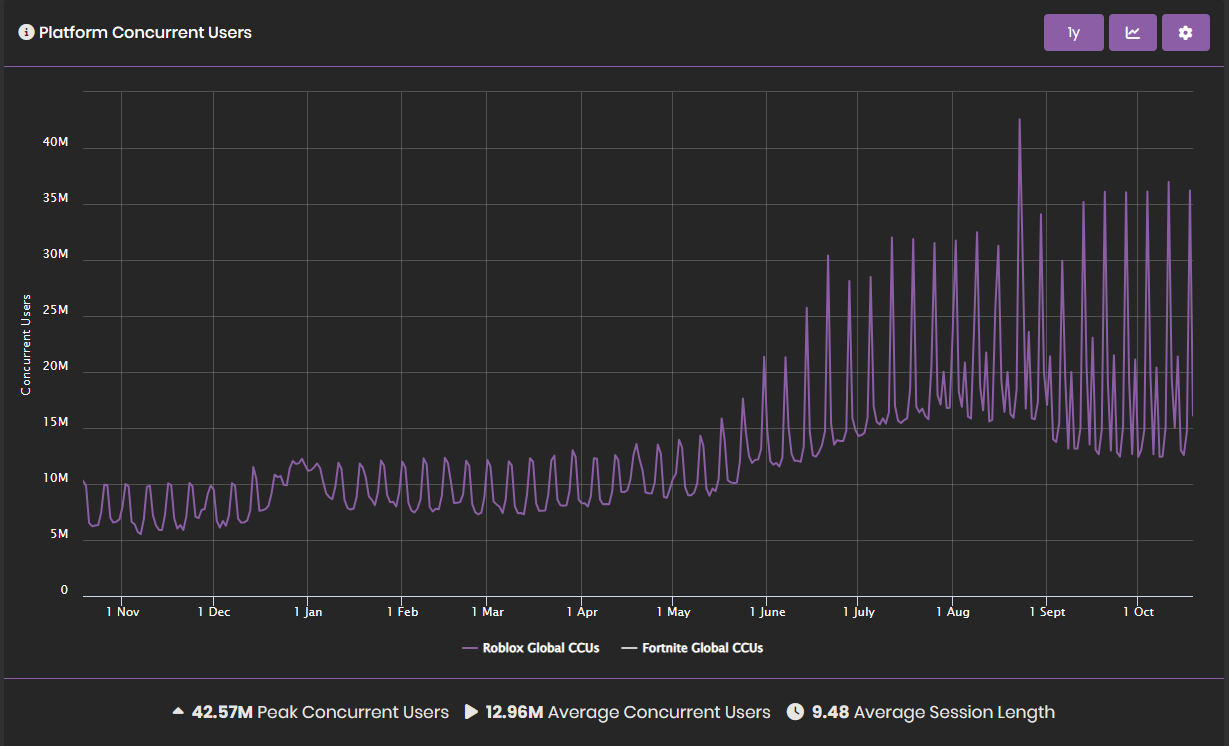This screenshot has height=746, width=1229.
Task: Switch chart type using the line chart icon
Action: pos(1132,33)
